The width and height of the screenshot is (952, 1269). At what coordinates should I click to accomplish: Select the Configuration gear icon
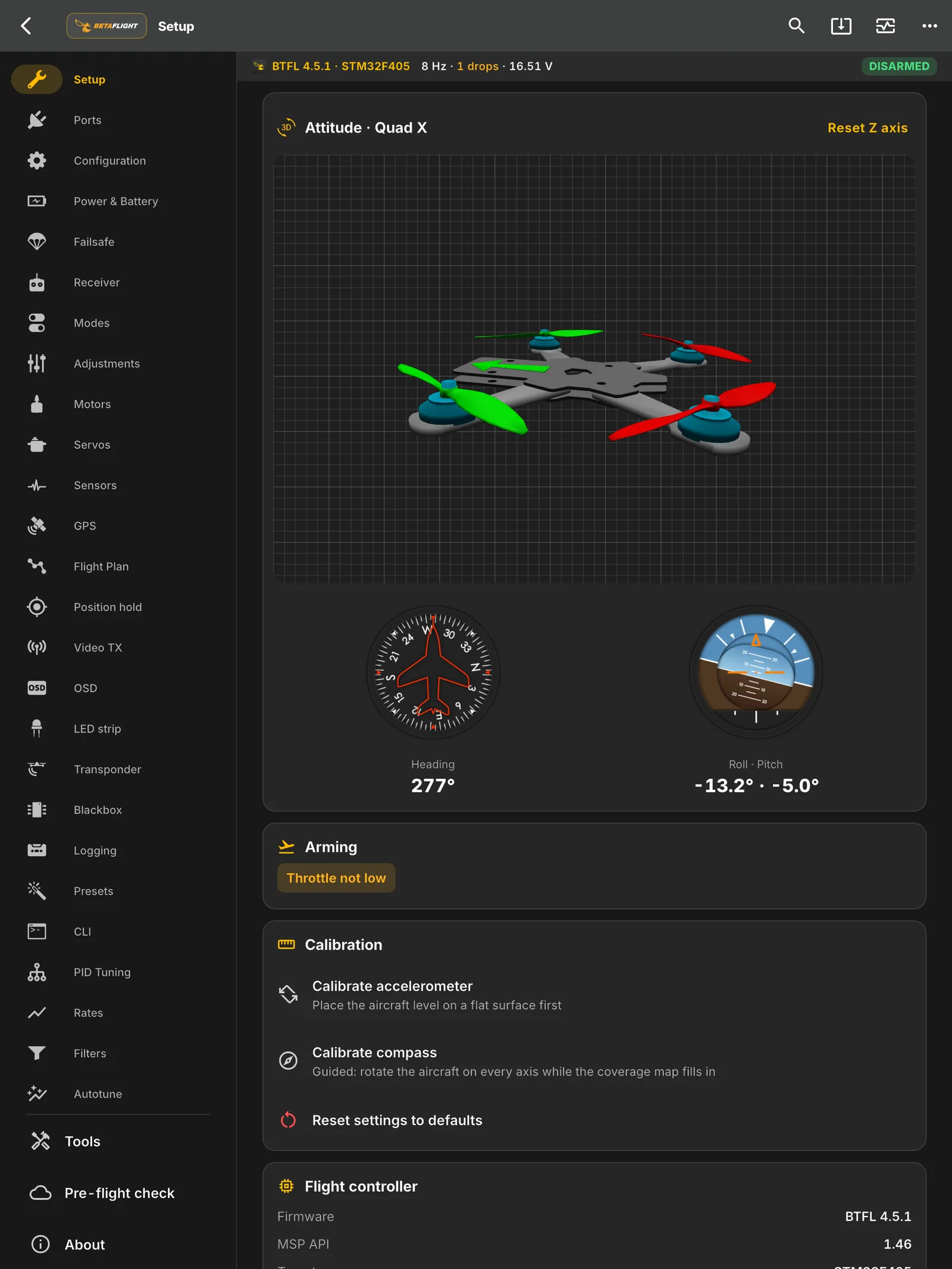(x=37, y=161)
